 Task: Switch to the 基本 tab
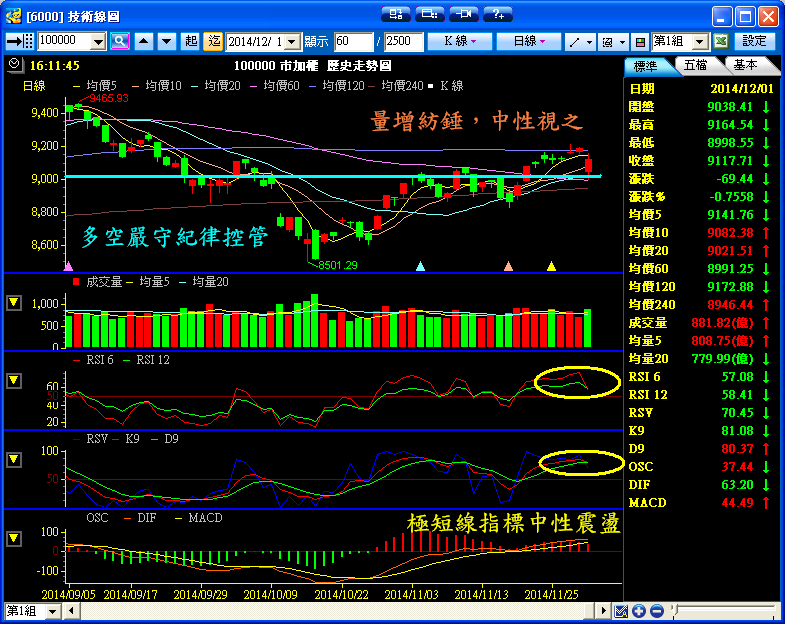(x=745, y=65)
